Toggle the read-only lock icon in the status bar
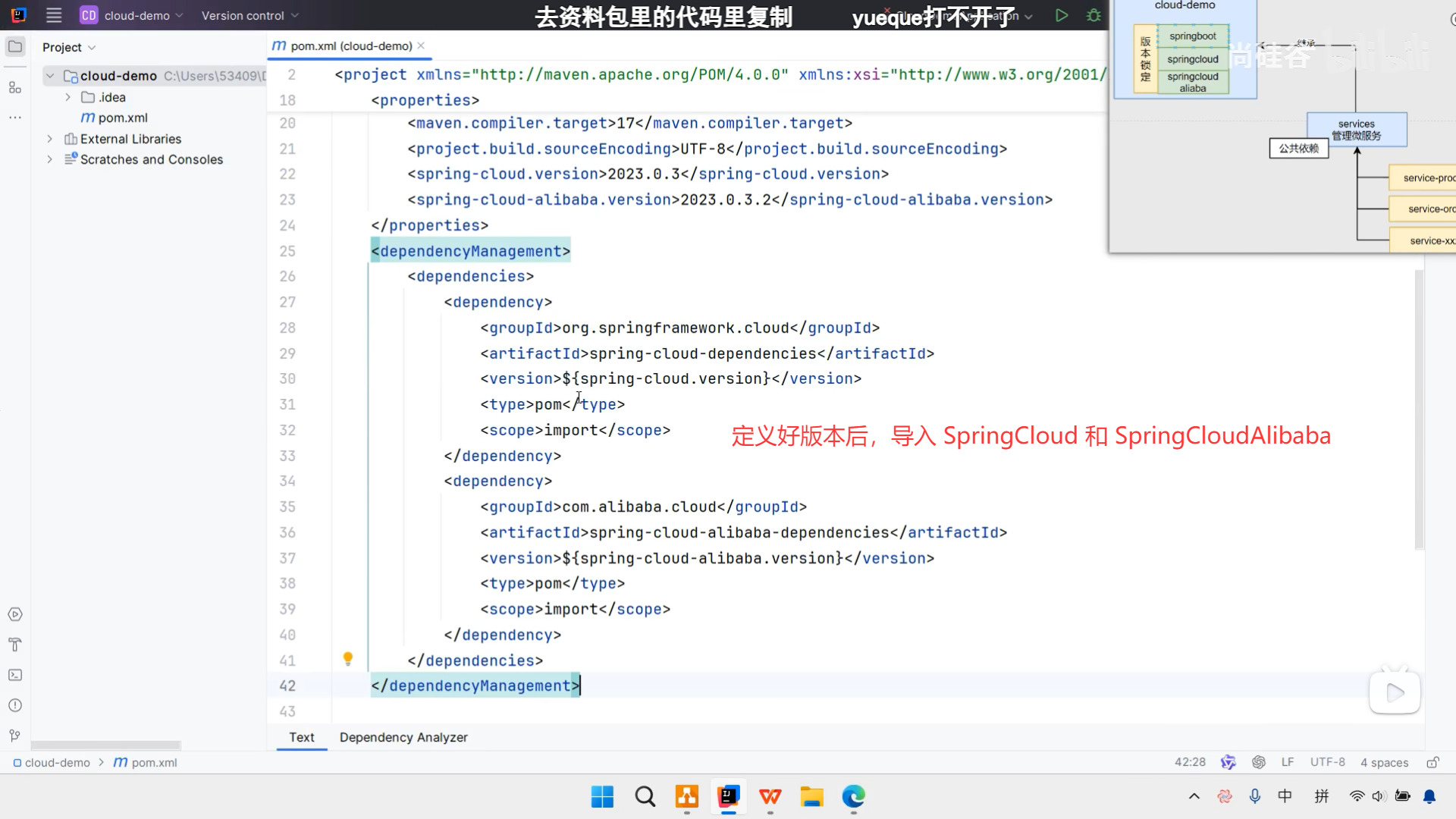 1432,762
